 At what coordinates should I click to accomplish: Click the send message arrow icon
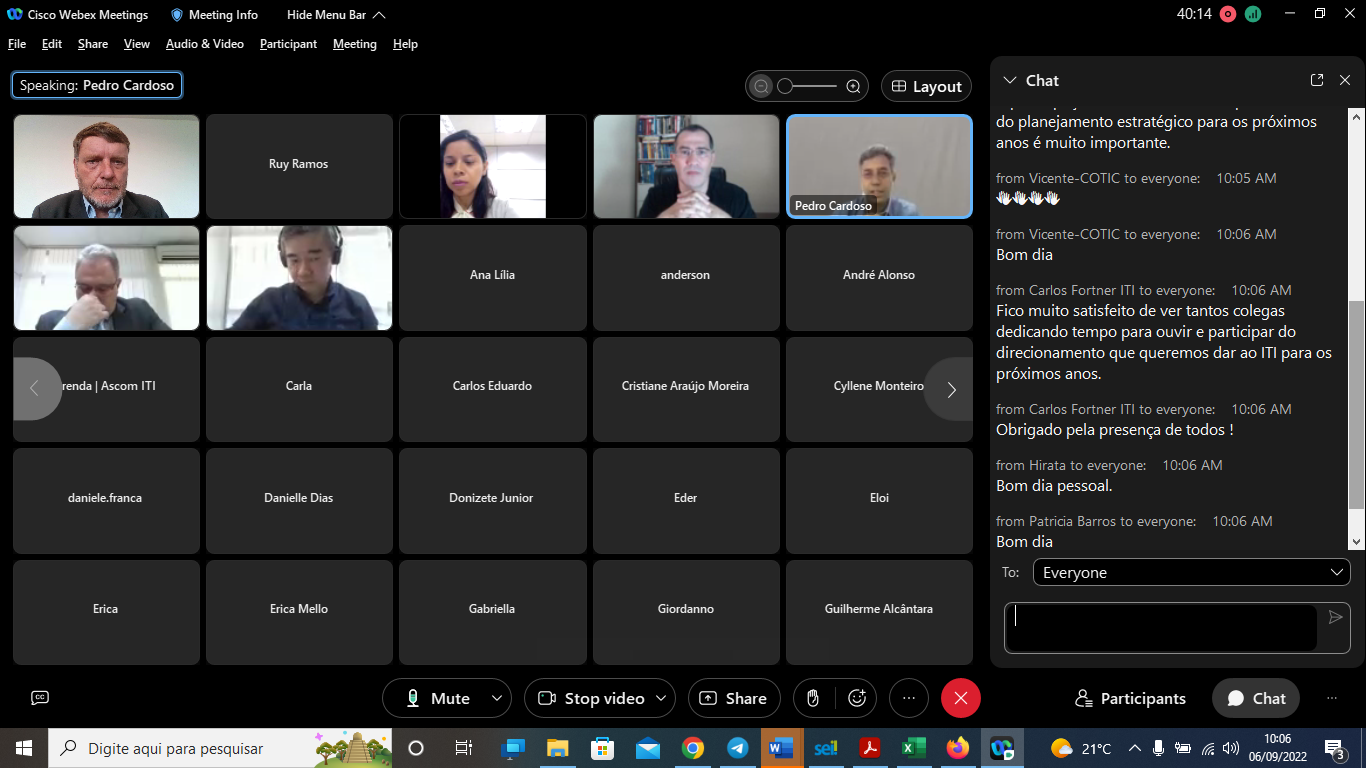(x=1335, y=617)
